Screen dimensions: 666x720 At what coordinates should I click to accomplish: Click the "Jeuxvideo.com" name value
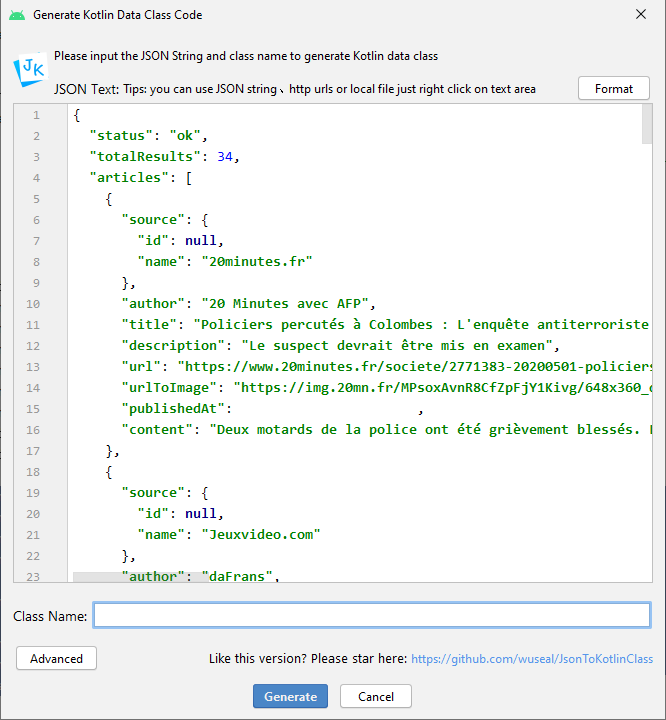pyautogui.click(x=261, y=534)
